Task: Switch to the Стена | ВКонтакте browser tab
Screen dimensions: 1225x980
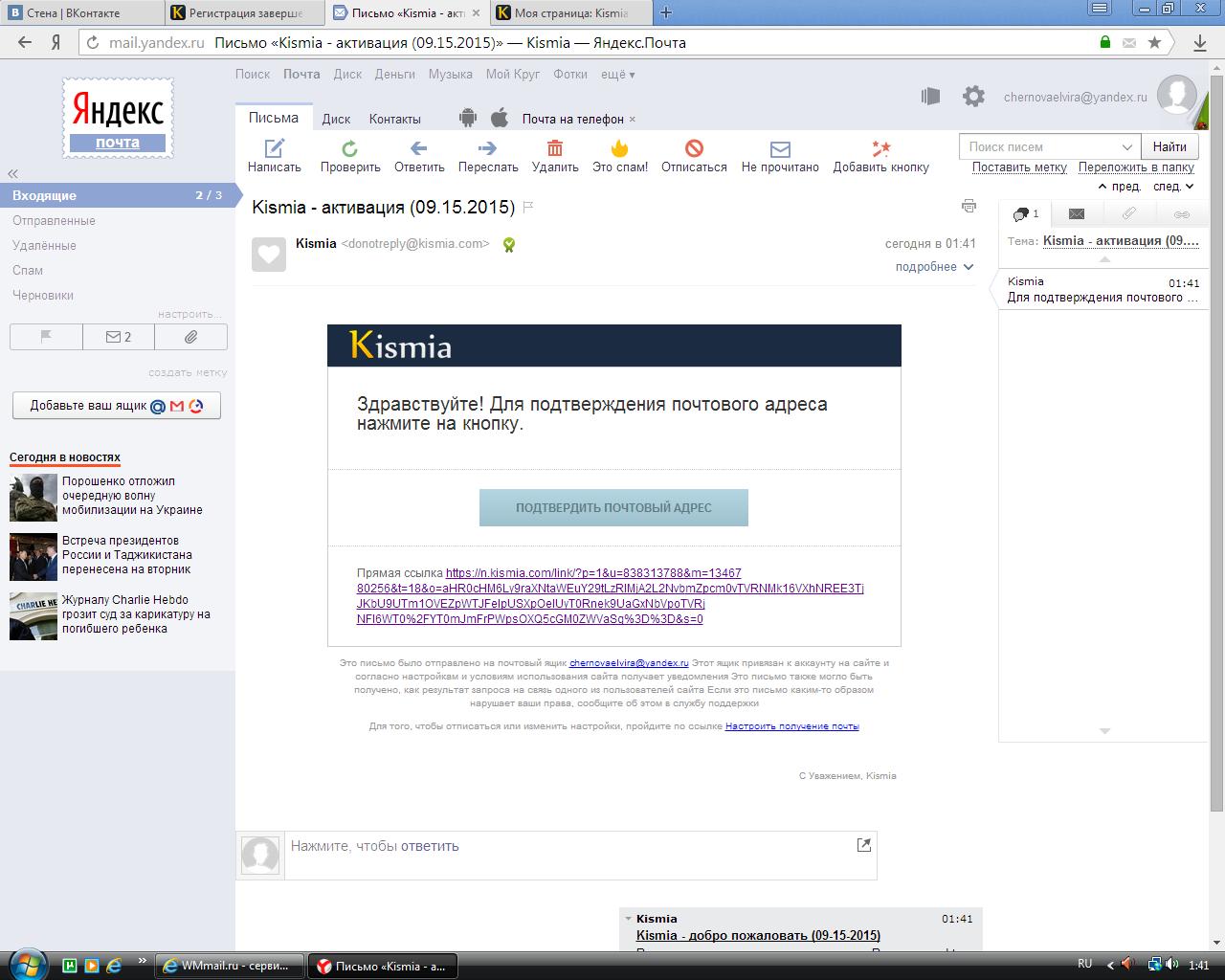Action: [x=80, y=12]
